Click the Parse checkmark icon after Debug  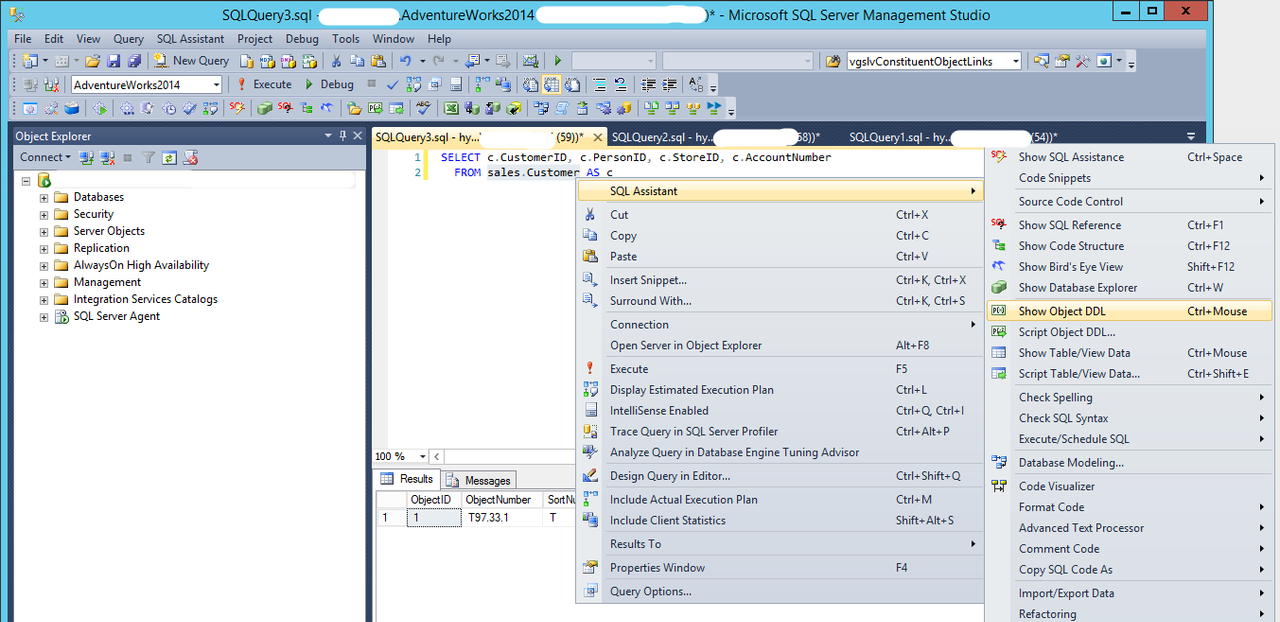coord(392,84)
